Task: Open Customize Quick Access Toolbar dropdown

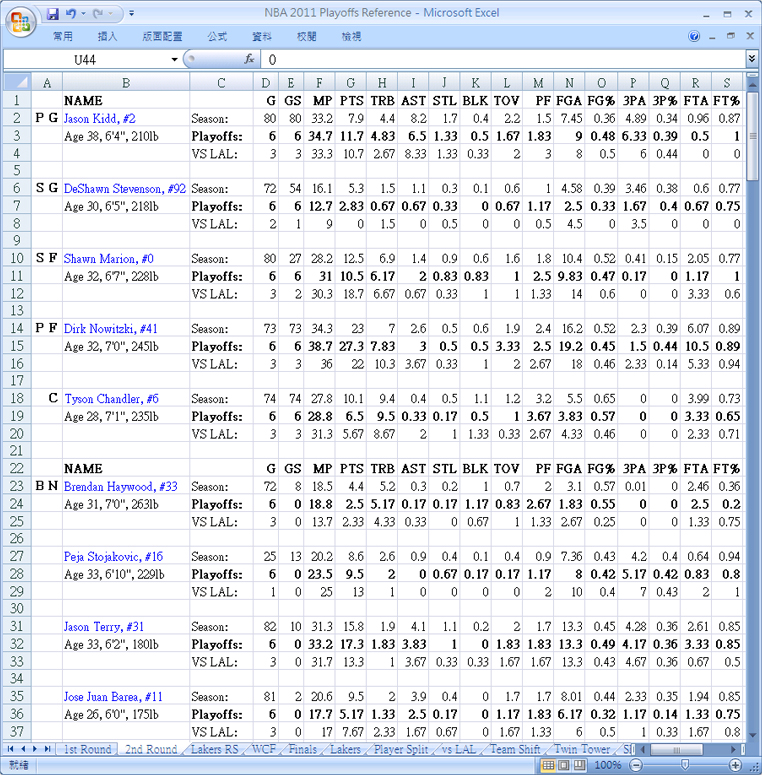Action: point(131,13)
